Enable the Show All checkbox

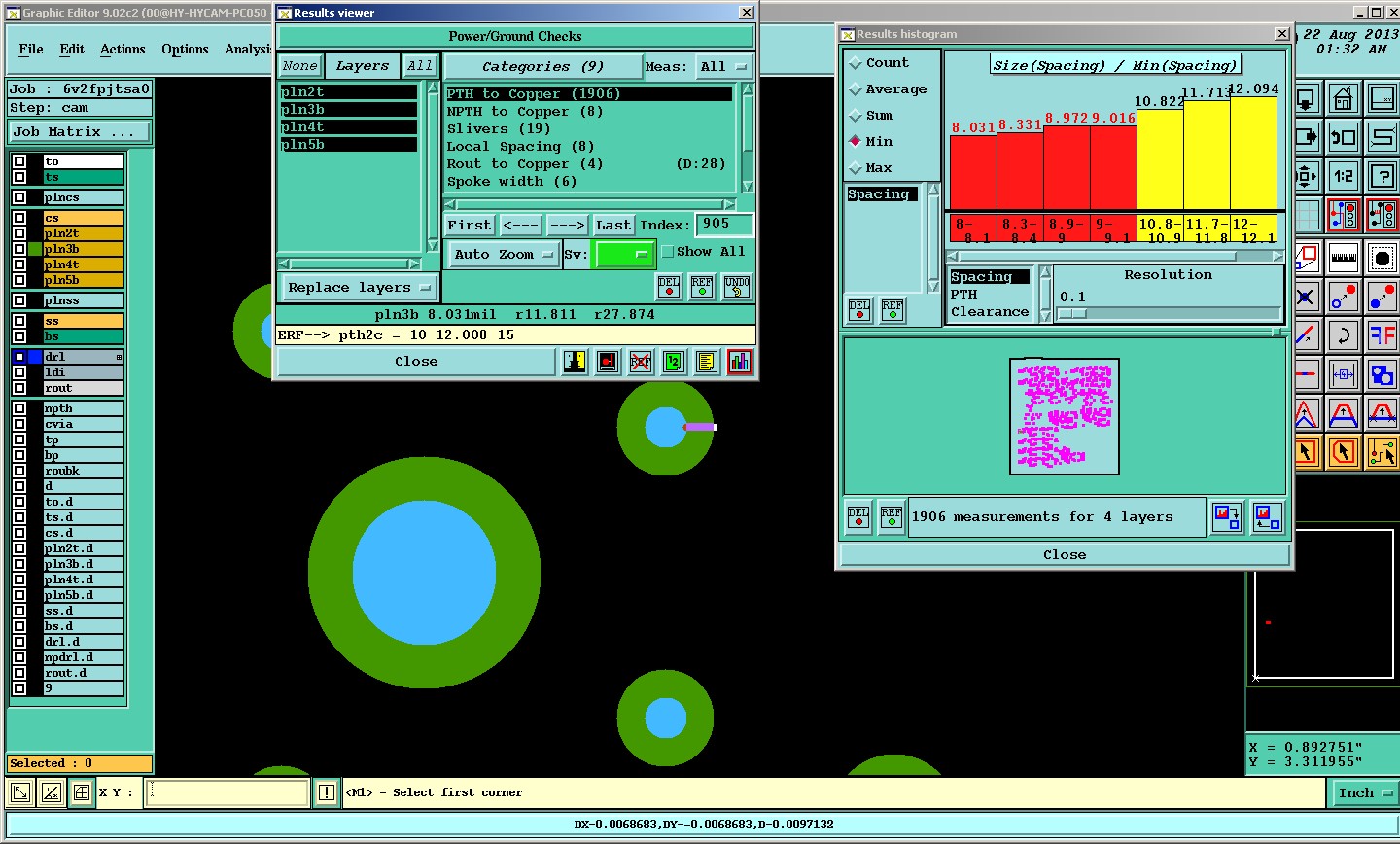tap(667, 252)
